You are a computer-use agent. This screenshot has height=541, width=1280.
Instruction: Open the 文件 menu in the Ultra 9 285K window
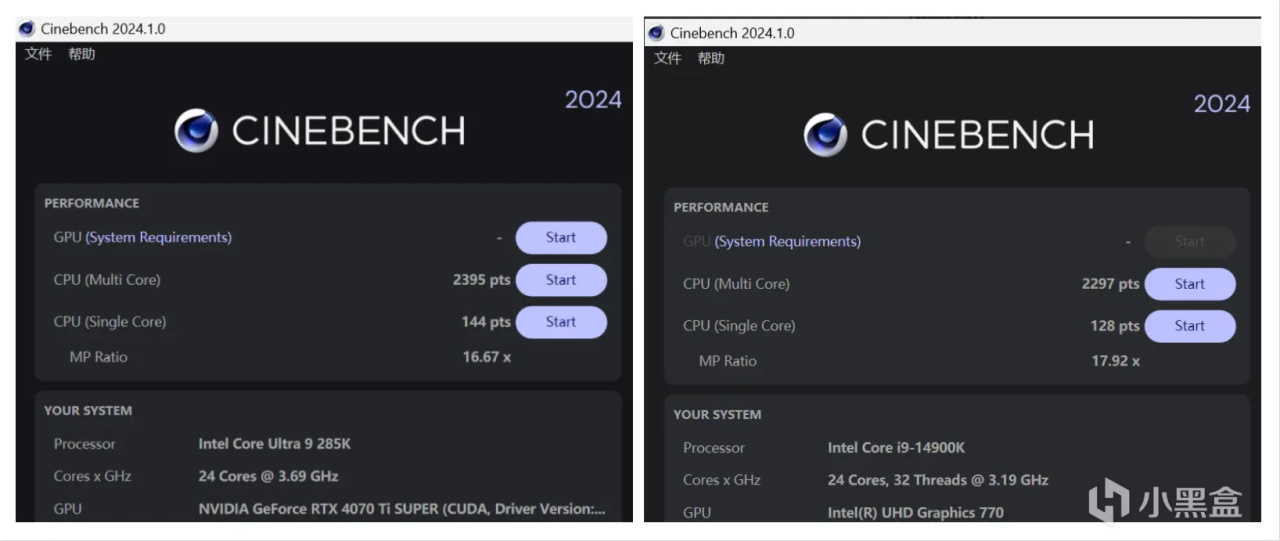coord(38,54)
